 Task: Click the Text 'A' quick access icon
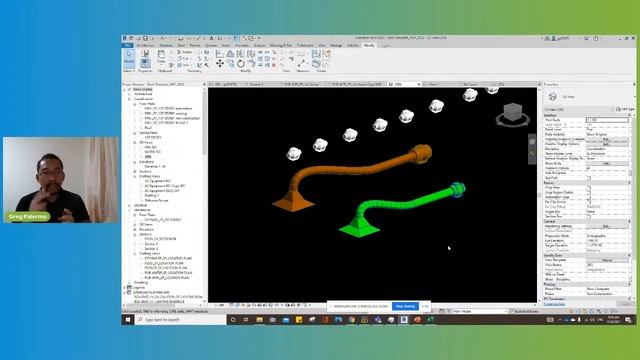211,38
